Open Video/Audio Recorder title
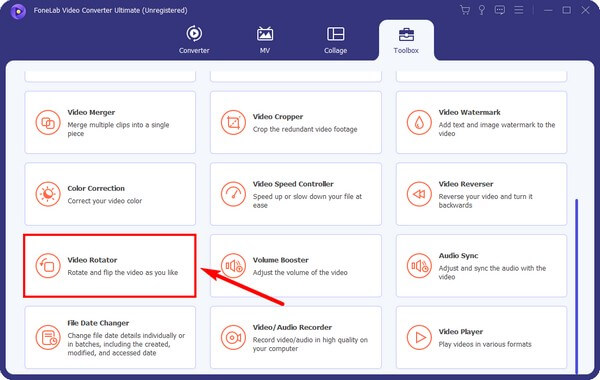 click(x=292, y=328)
